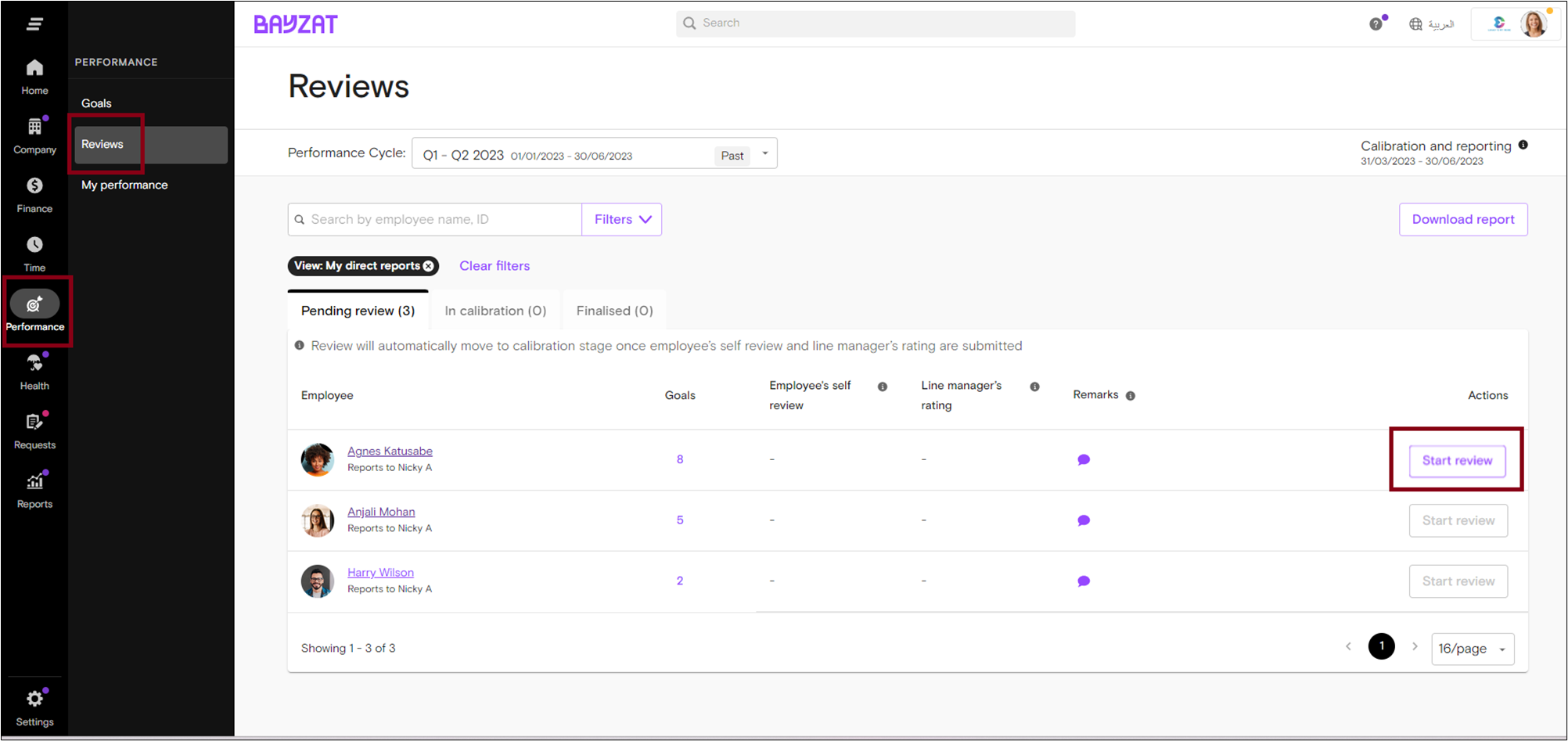
Task: Open the Reports chart icon
Action: (34, 482)
